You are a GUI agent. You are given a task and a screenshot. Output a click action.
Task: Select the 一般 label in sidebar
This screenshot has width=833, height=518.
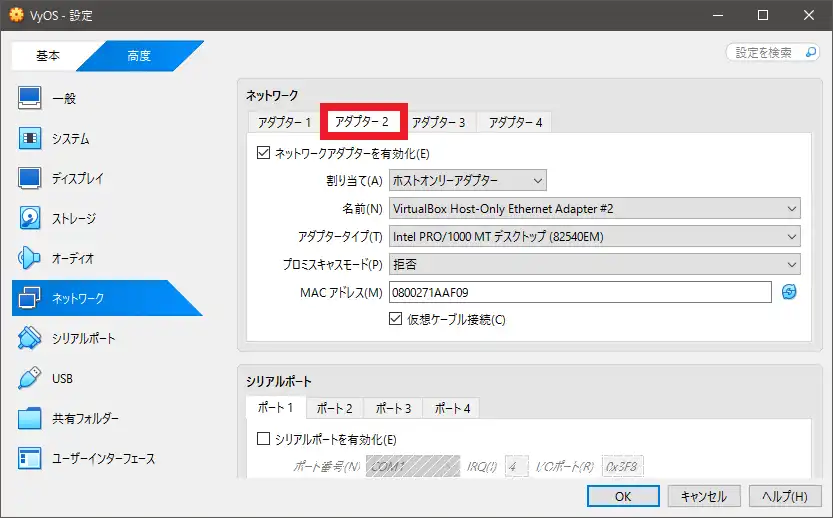64,98
